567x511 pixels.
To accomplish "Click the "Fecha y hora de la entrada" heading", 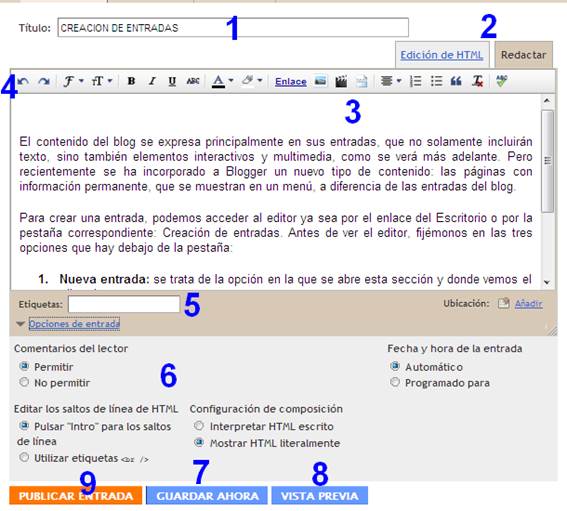I will tap(455, 349).
